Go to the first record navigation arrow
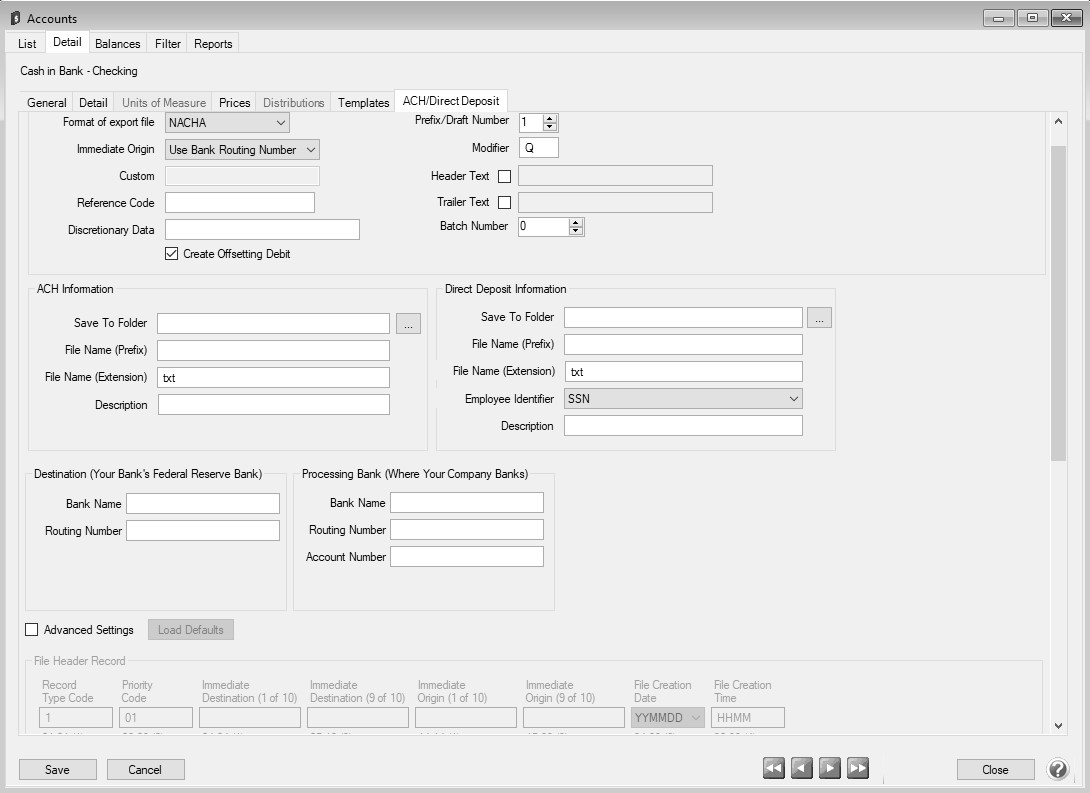1090x793 pixels. (773, 768)
